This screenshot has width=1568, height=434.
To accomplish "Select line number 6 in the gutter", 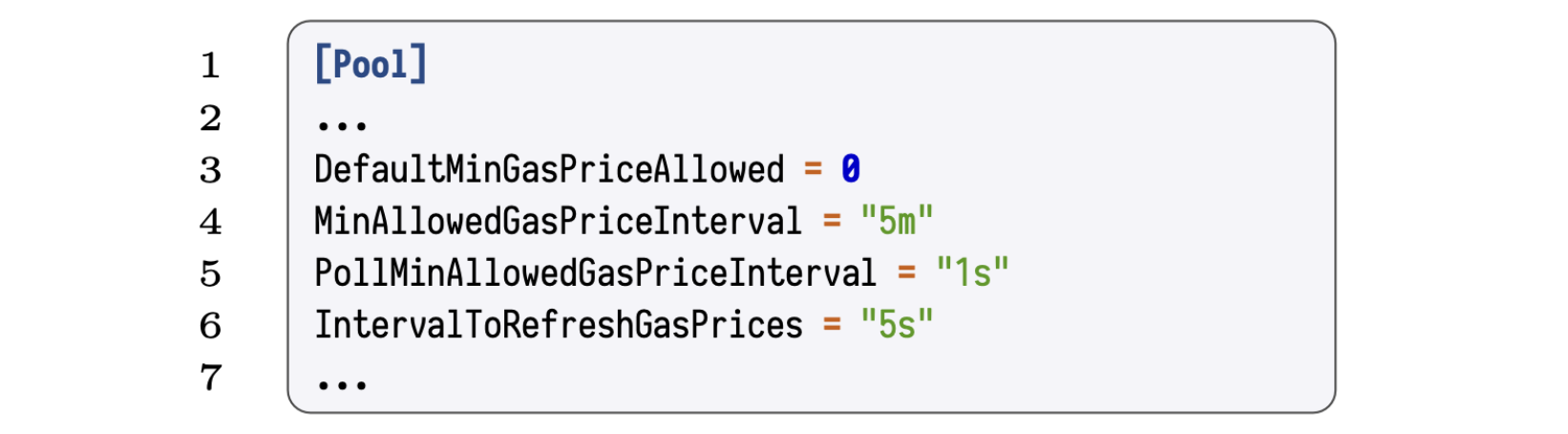I will [210, 326].
